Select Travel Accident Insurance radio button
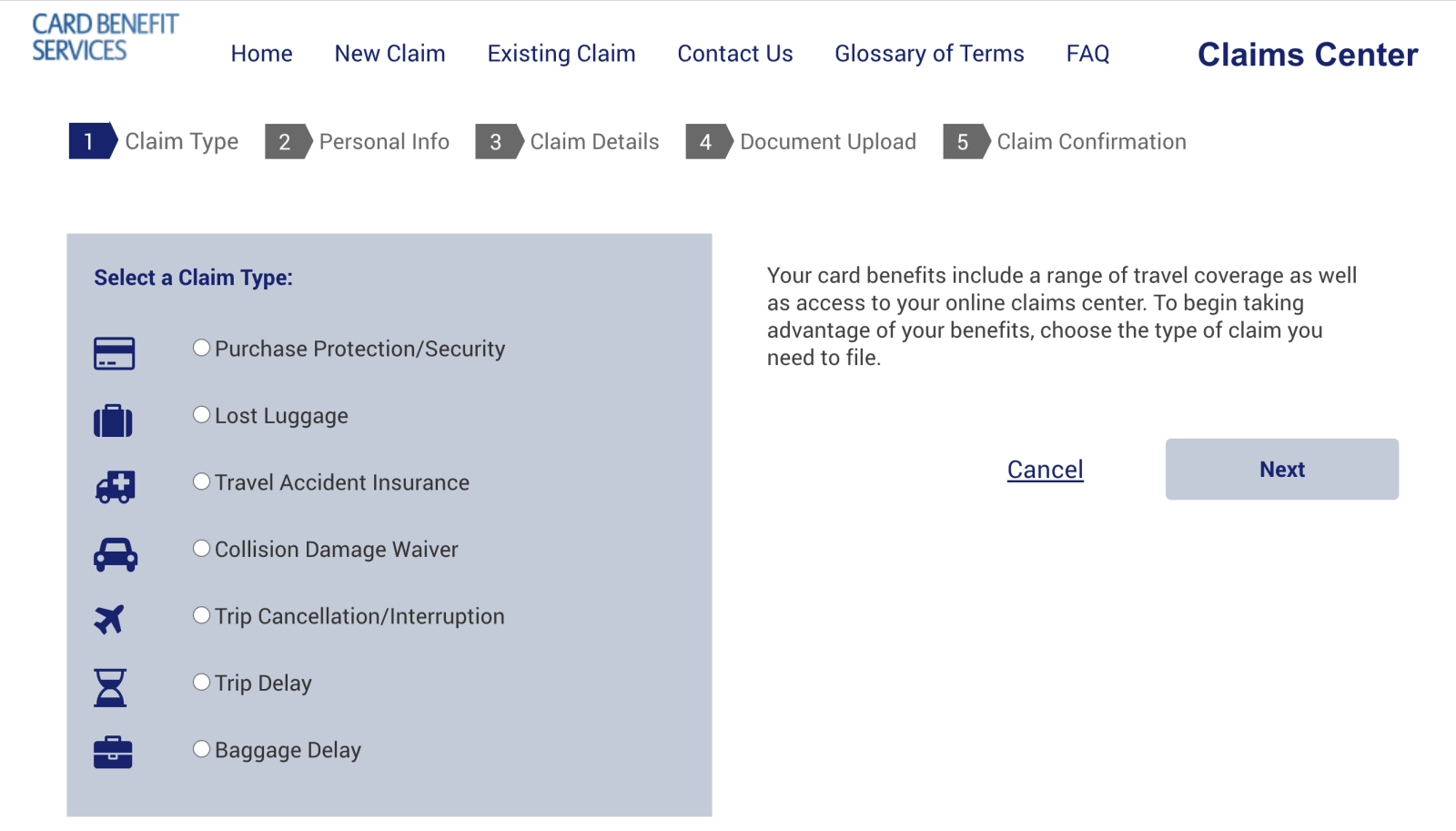Screen dimensions: 1456x831 tap(202, 481)
